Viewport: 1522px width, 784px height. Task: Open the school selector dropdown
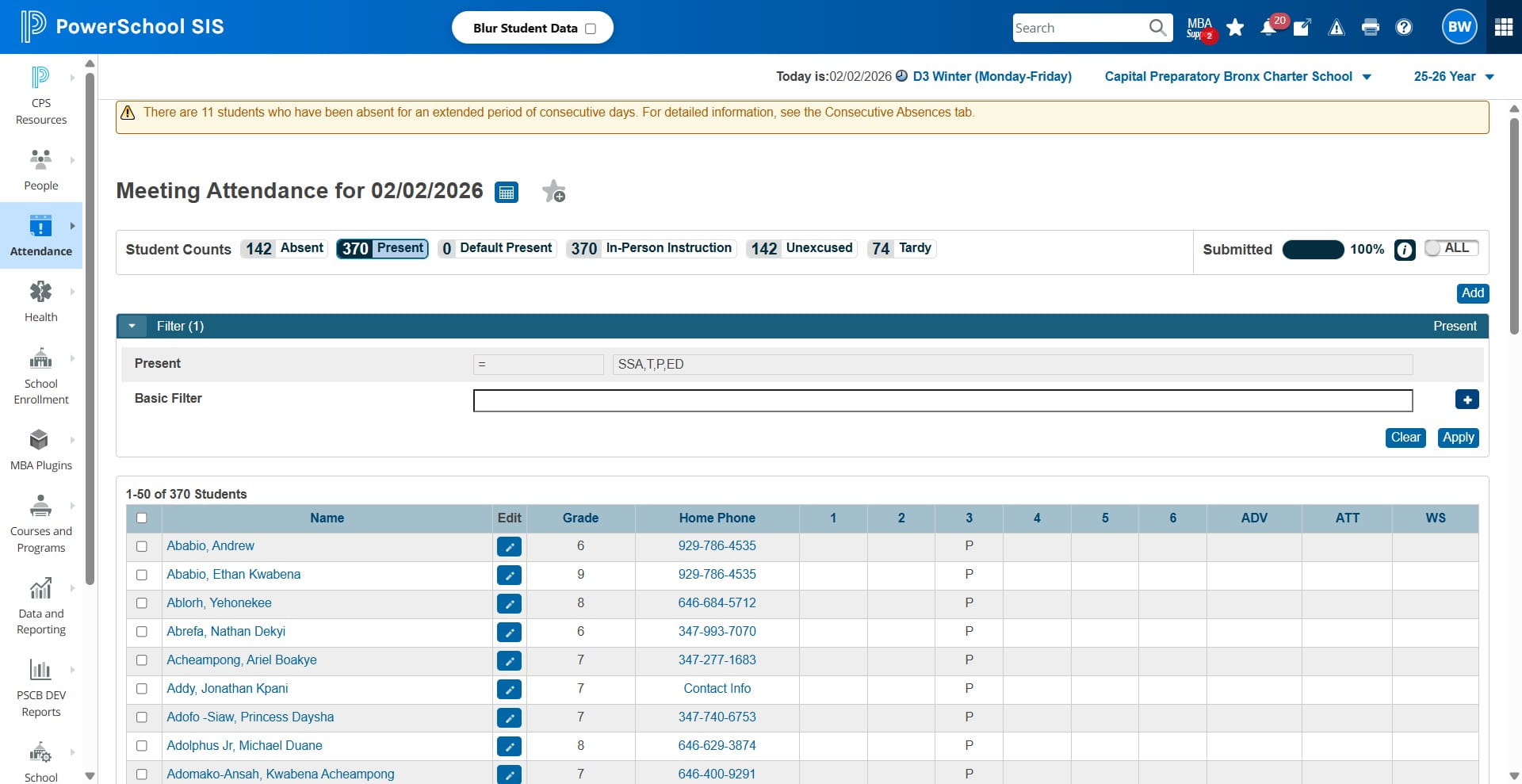coord(1237,76)
